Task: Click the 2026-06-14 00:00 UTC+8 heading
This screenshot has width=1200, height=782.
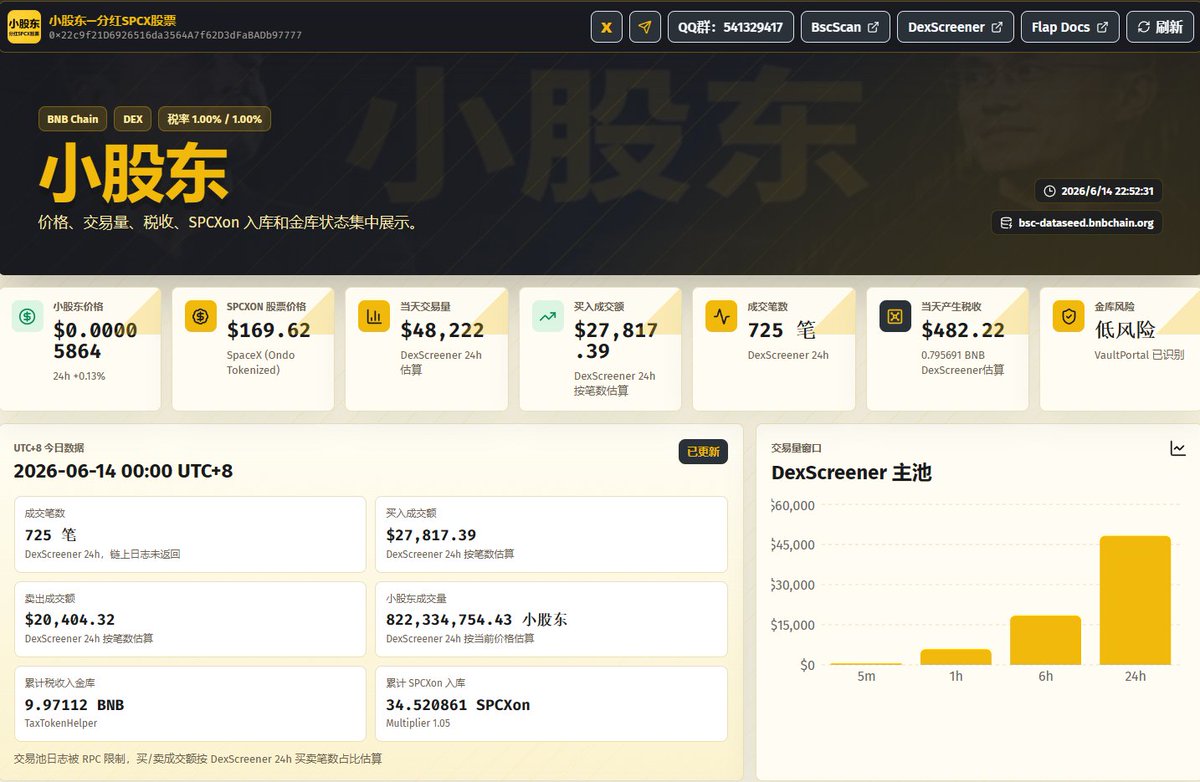Action: pos(123,471)
